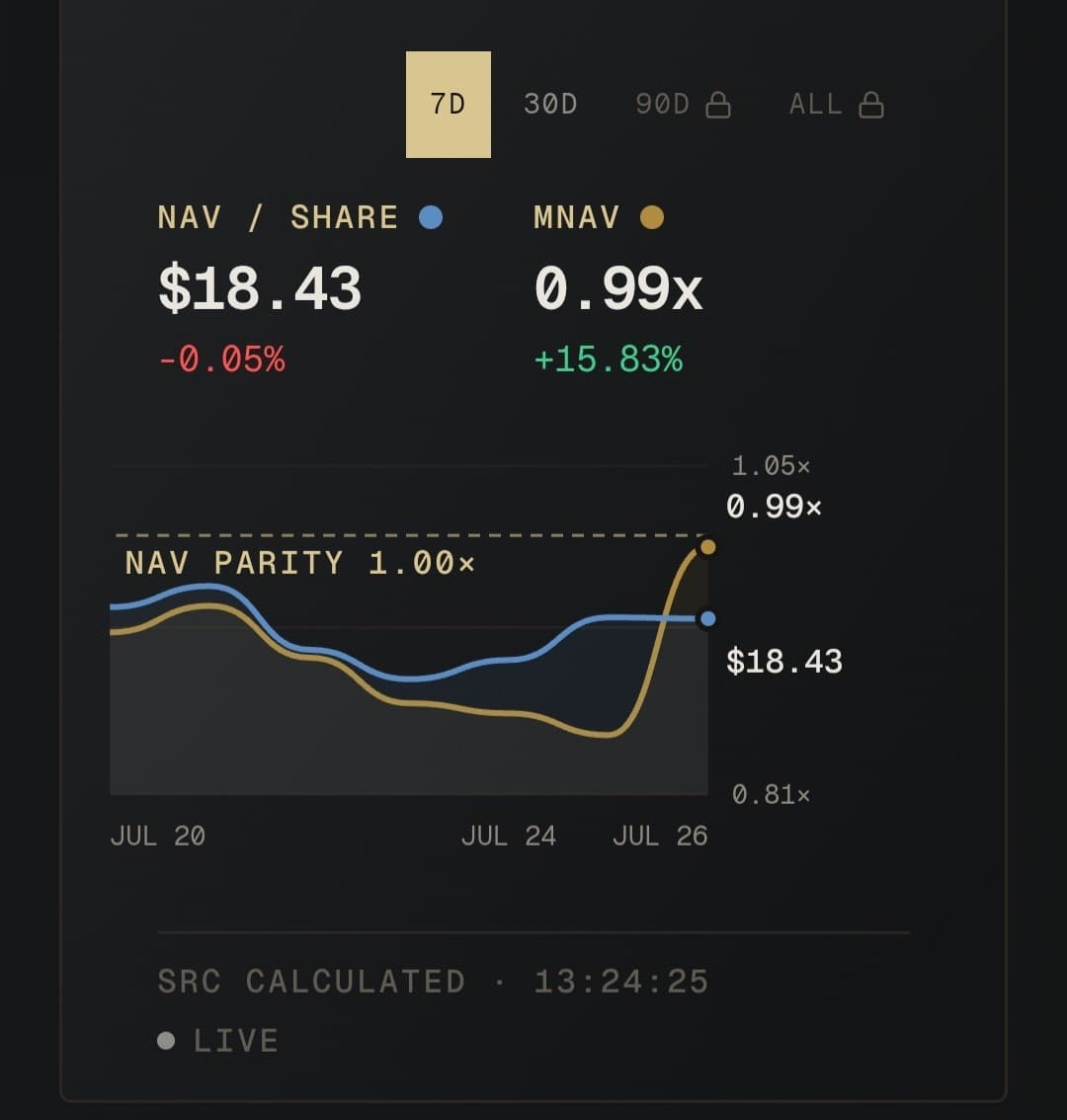The image size is (1067, 1120).
Task: Click the JUL 20 axis date
Action: pyautogui.click(x=158, y=836)
